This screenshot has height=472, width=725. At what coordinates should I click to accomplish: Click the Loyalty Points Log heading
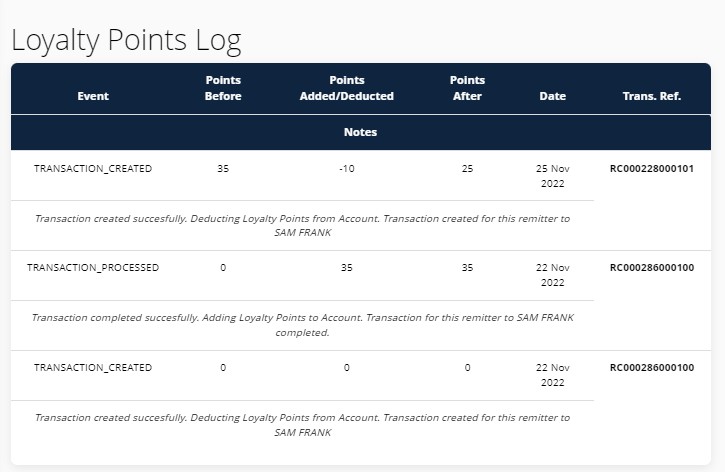tap(126, 41)
